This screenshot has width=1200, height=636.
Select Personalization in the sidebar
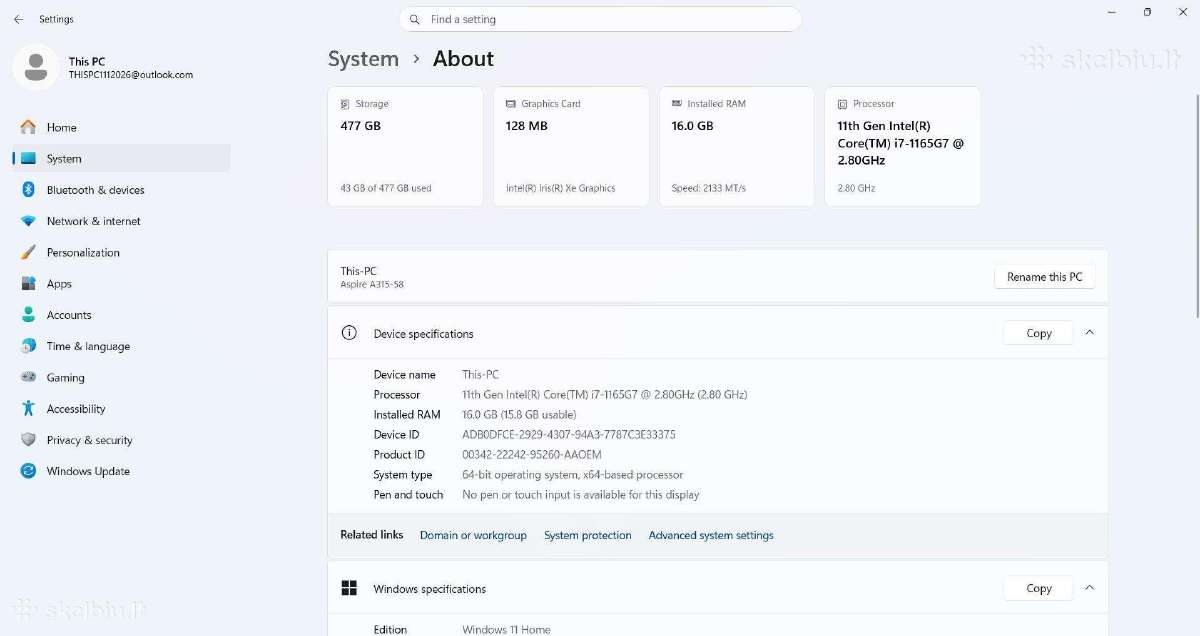pyautogui.click(x=121, y=252)
